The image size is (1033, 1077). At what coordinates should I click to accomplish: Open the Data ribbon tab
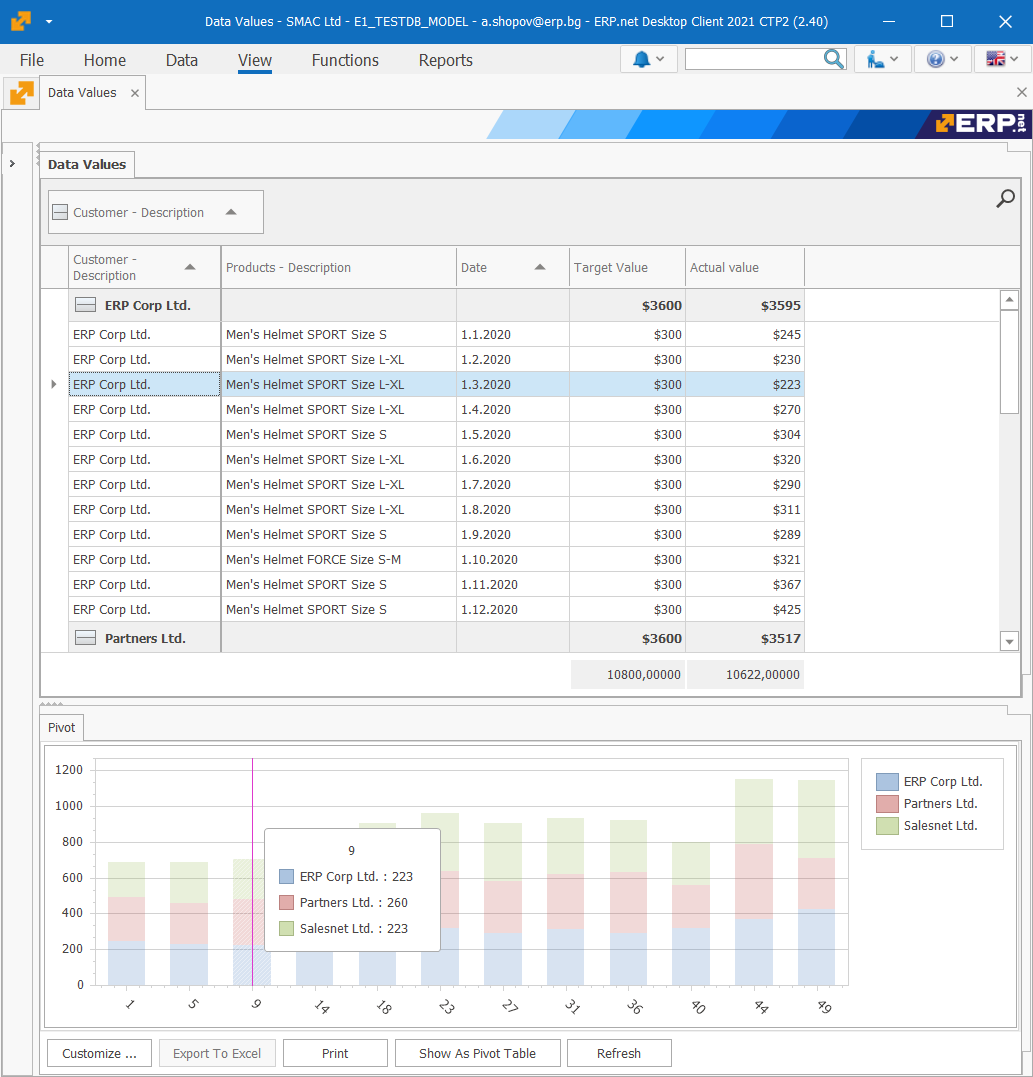(181, 60)
